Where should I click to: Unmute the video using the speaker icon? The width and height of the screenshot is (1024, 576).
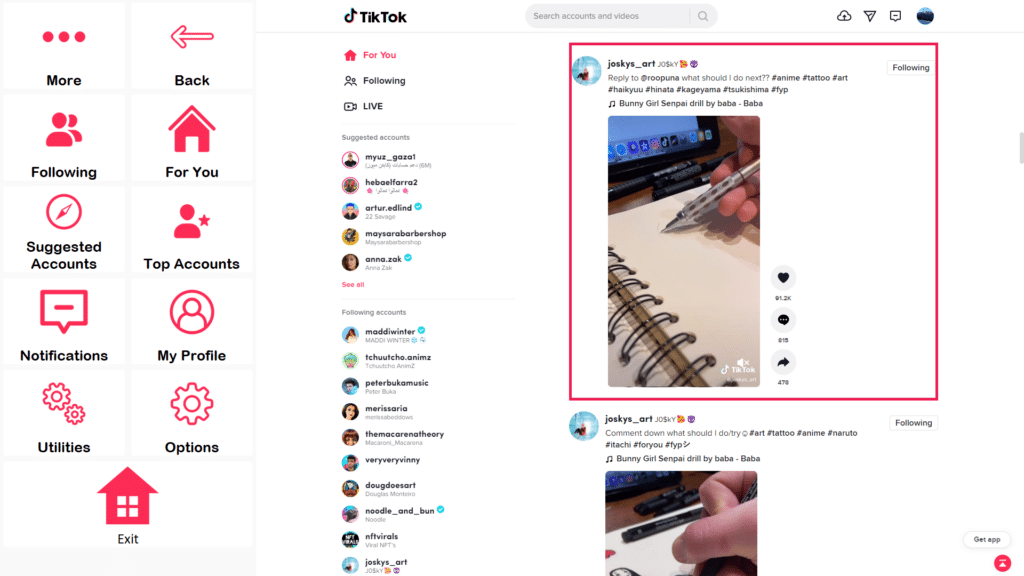point(743,362)
